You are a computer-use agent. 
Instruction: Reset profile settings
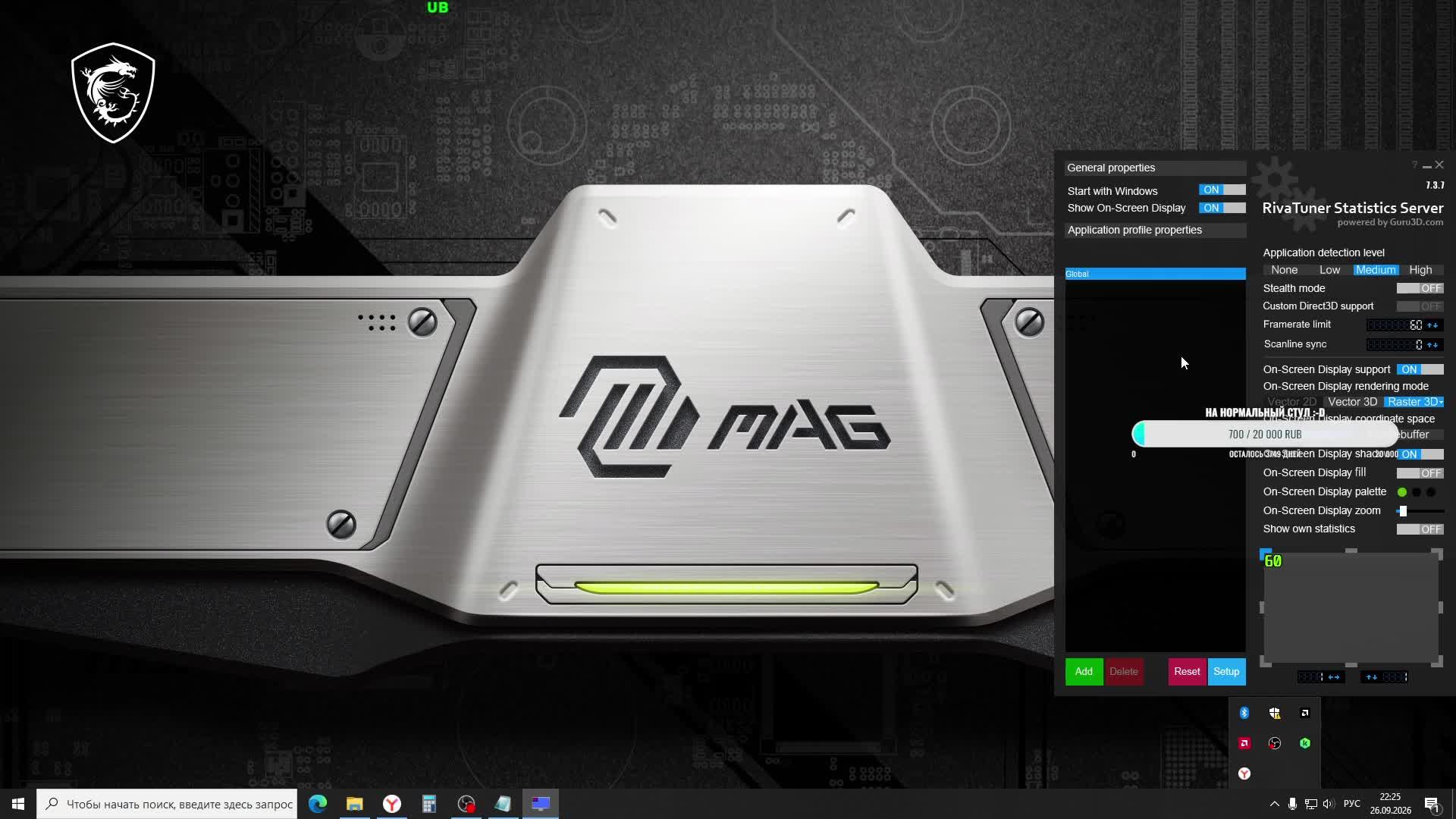pos(1187,672)
